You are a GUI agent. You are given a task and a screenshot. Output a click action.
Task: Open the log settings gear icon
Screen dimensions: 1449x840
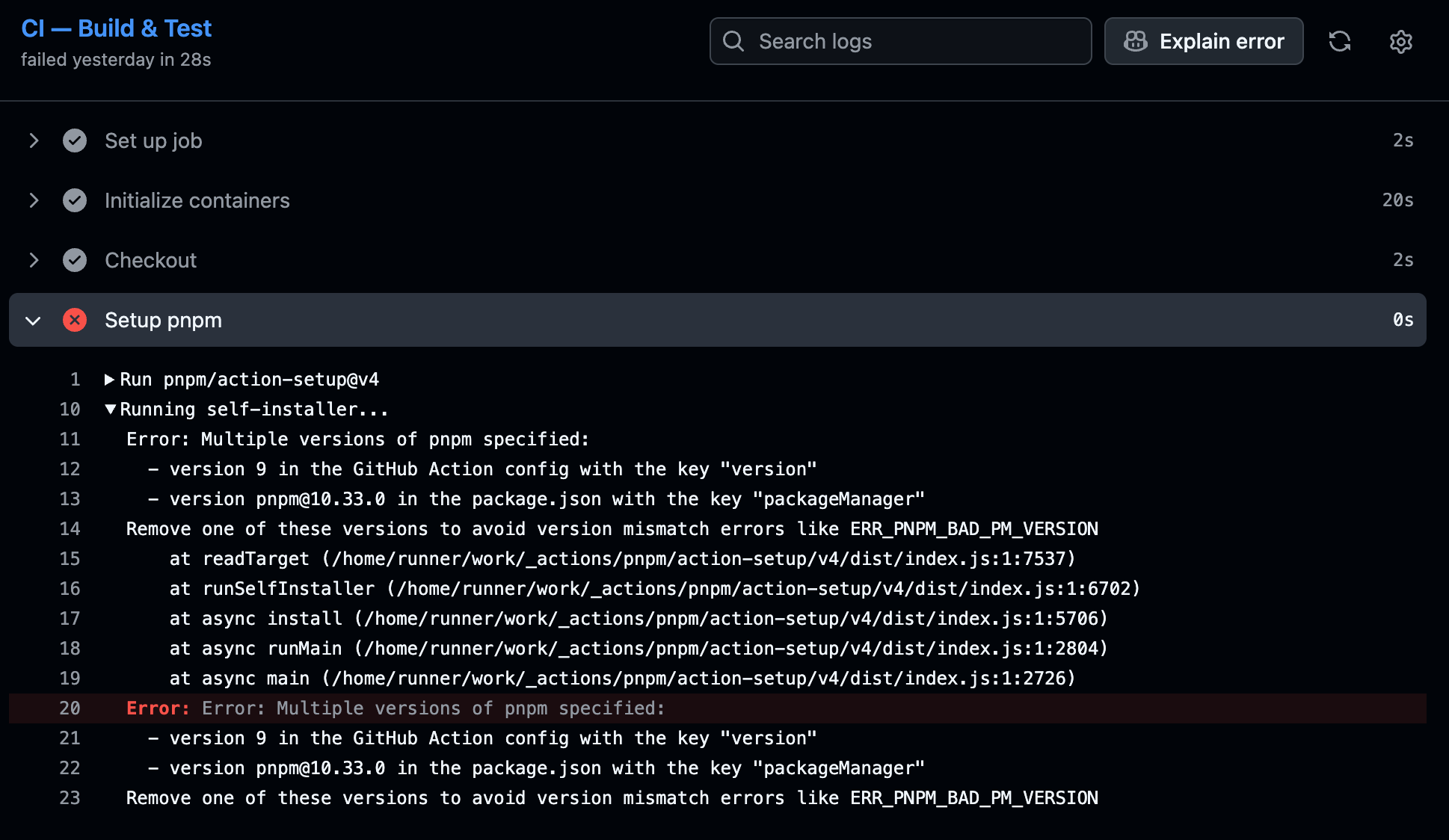pyautogui.click(x=1400, y=41)
